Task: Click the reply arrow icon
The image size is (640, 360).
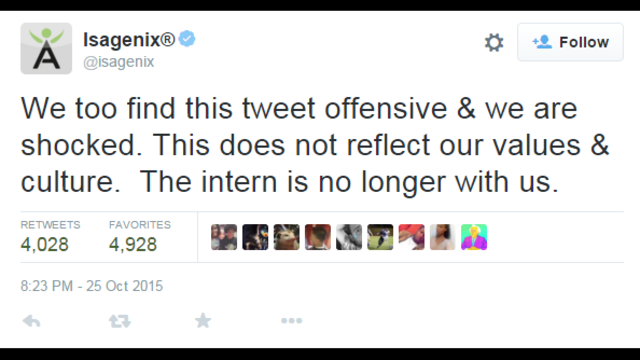Action: click(x=31, y=321)
